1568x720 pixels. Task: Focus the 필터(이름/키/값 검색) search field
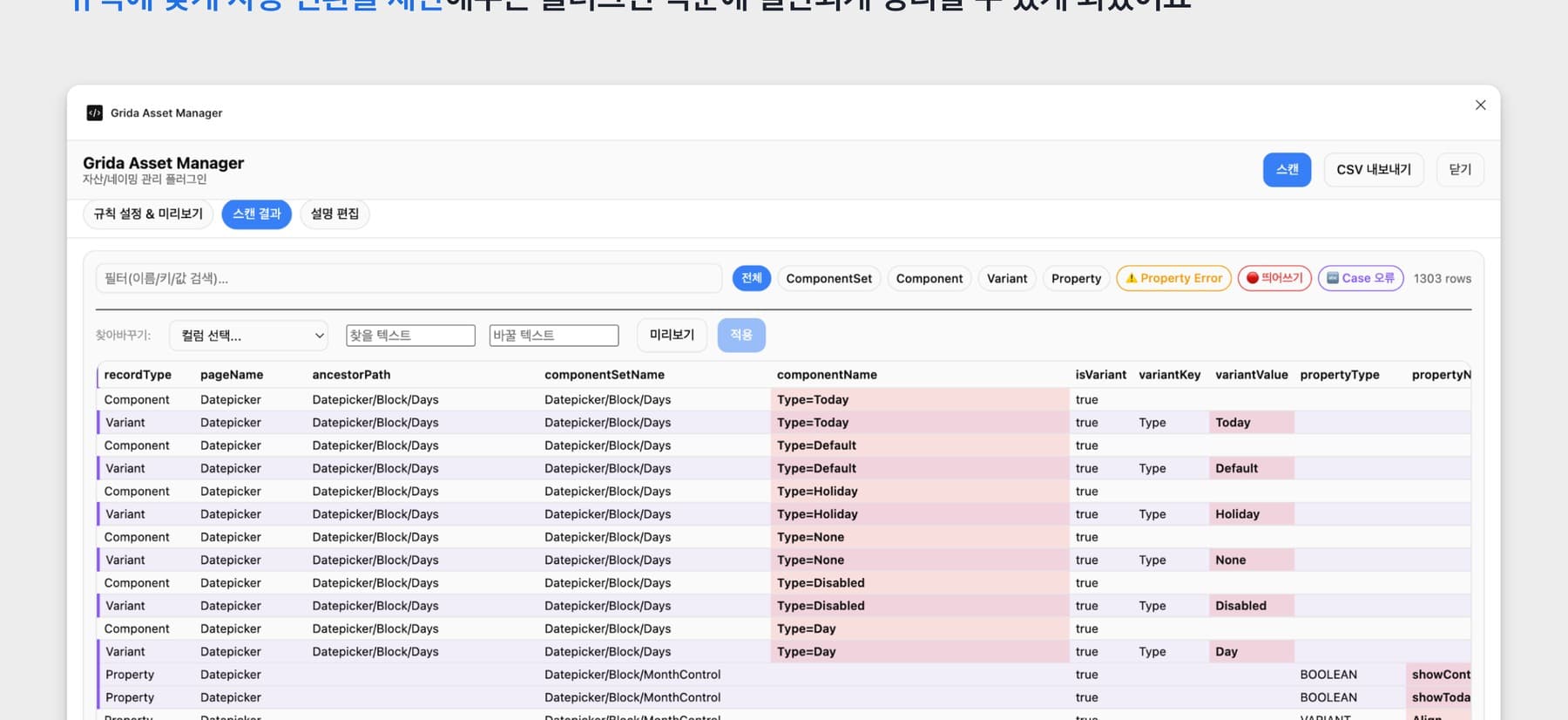pos(409,278)
